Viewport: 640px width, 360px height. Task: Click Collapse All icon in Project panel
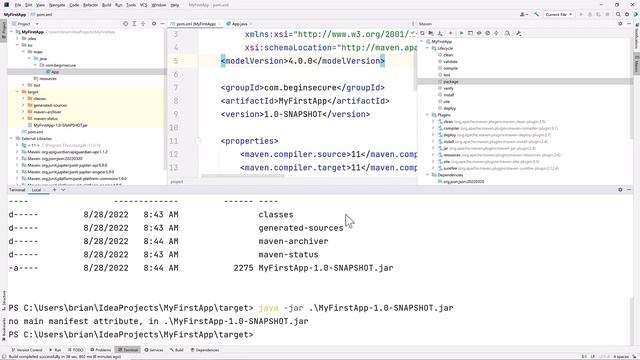pyautogui.click(x=143, y=24)
